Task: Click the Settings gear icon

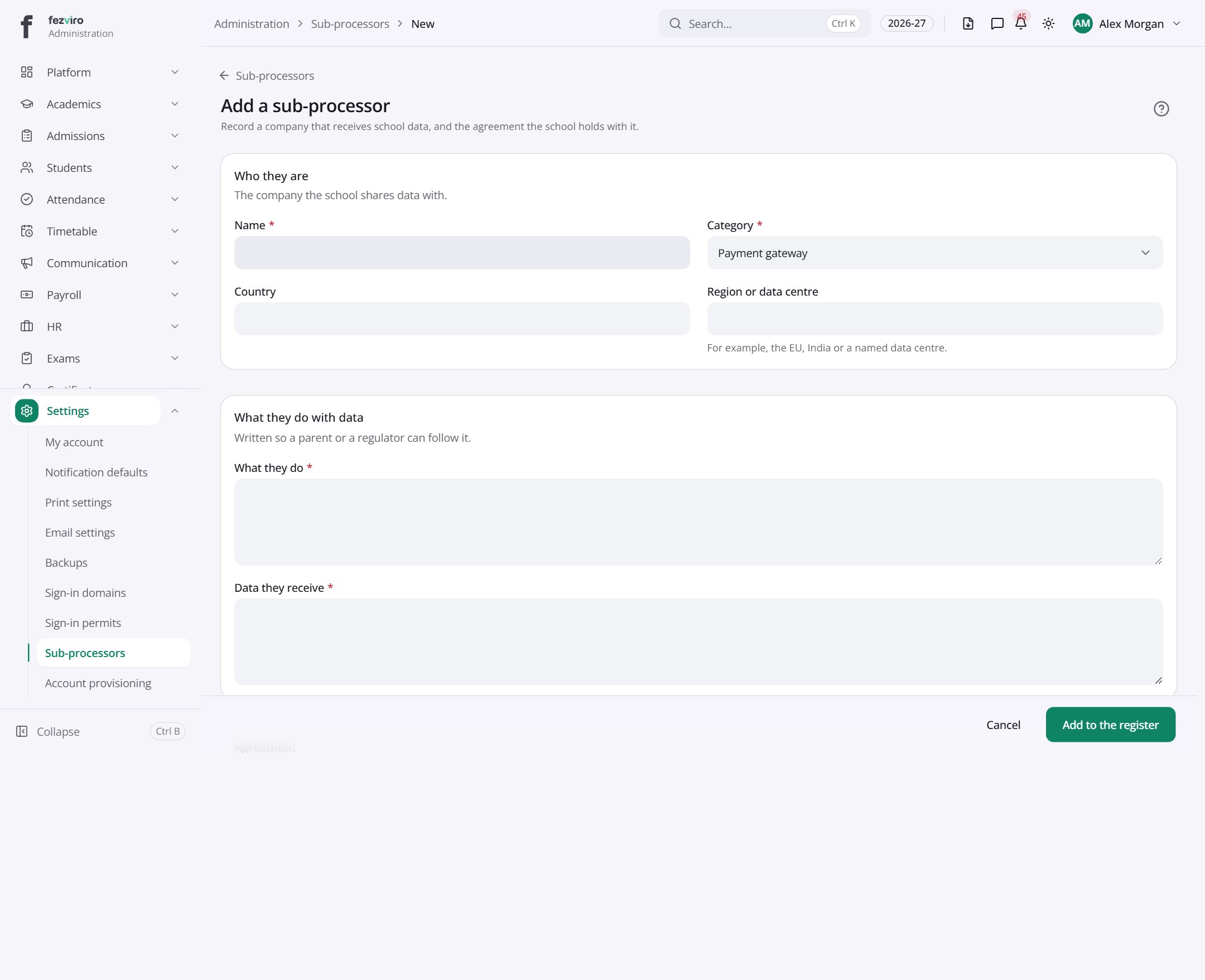Action: tap(27, 411)
